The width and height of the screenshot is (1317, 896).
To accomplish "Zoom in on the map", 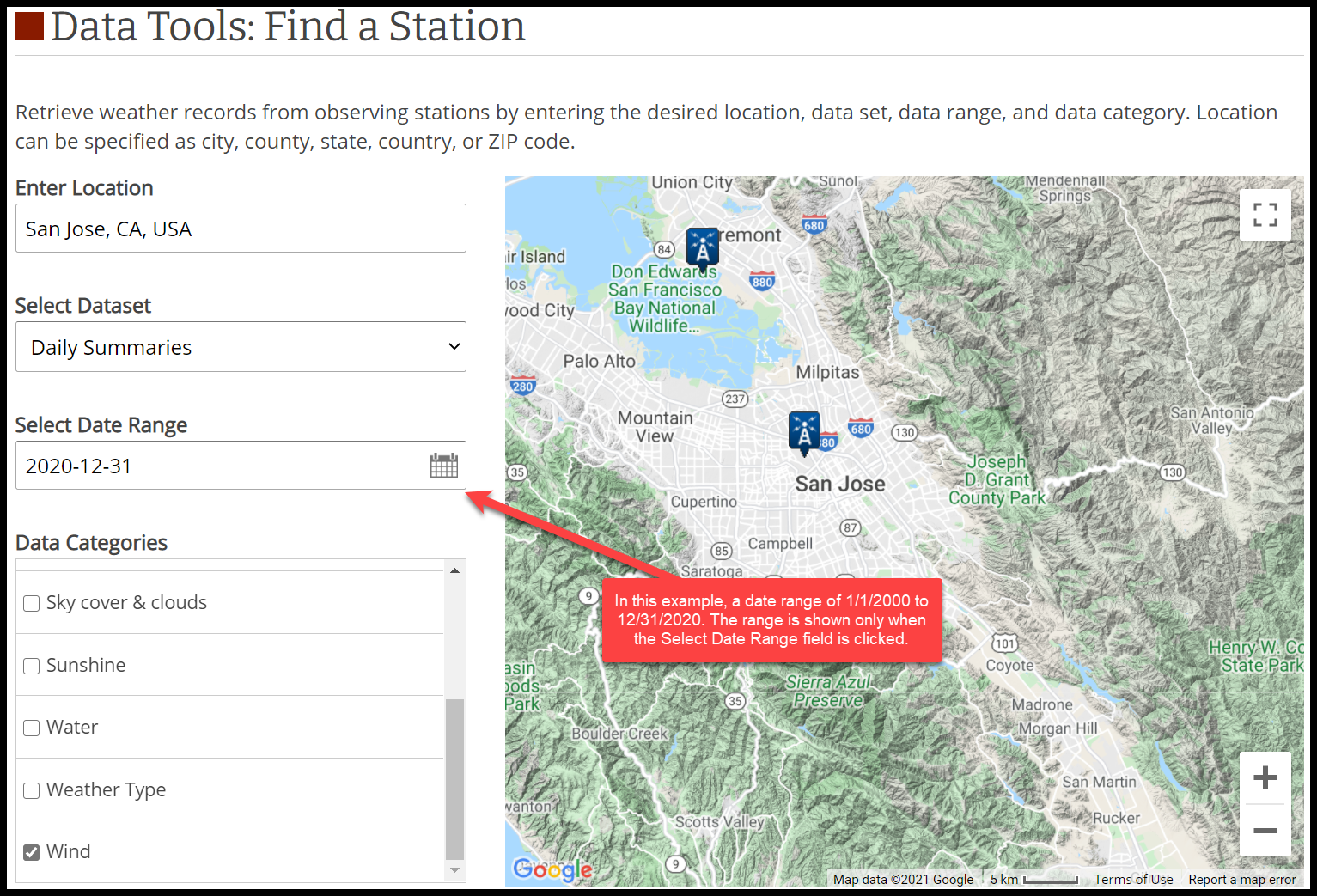I will pyautogui.click(x=1265, y=778).
